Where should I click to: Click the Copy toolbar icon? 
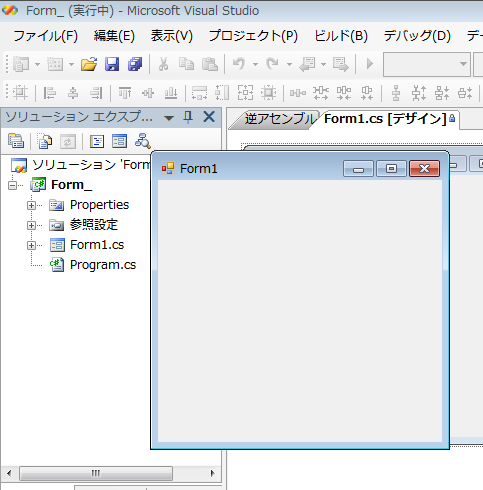[x=186, y=64]
